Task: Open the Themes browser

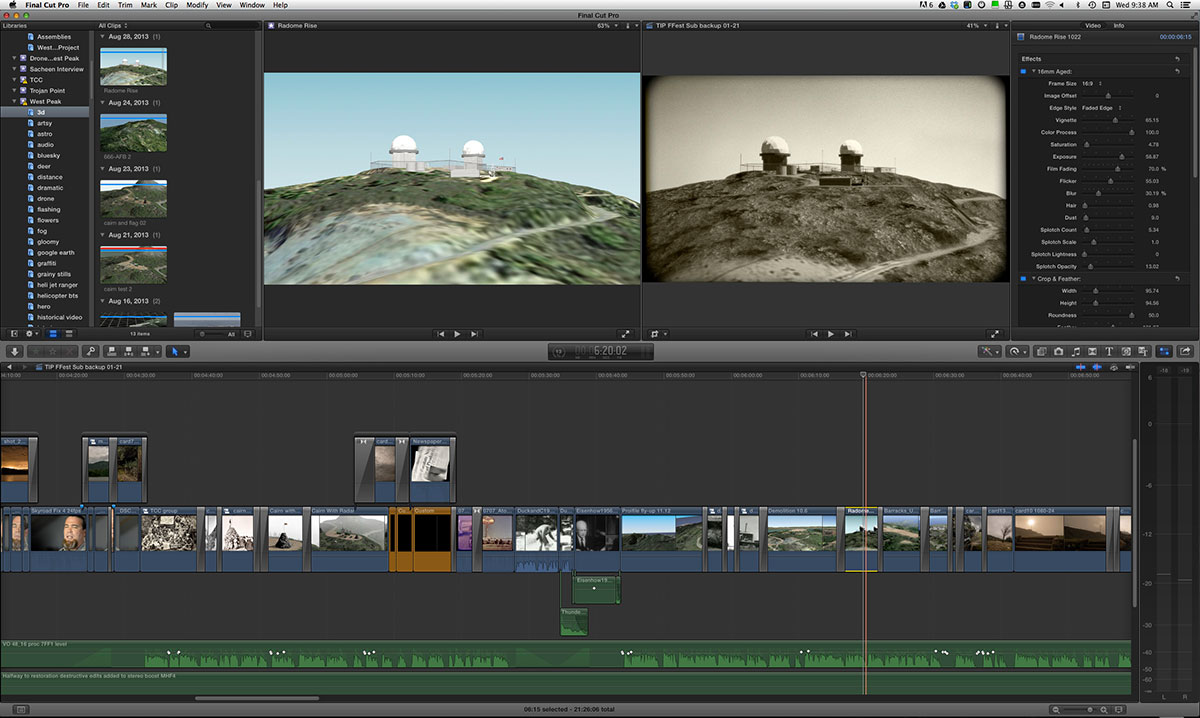Action: click(x=1143, y=351)
